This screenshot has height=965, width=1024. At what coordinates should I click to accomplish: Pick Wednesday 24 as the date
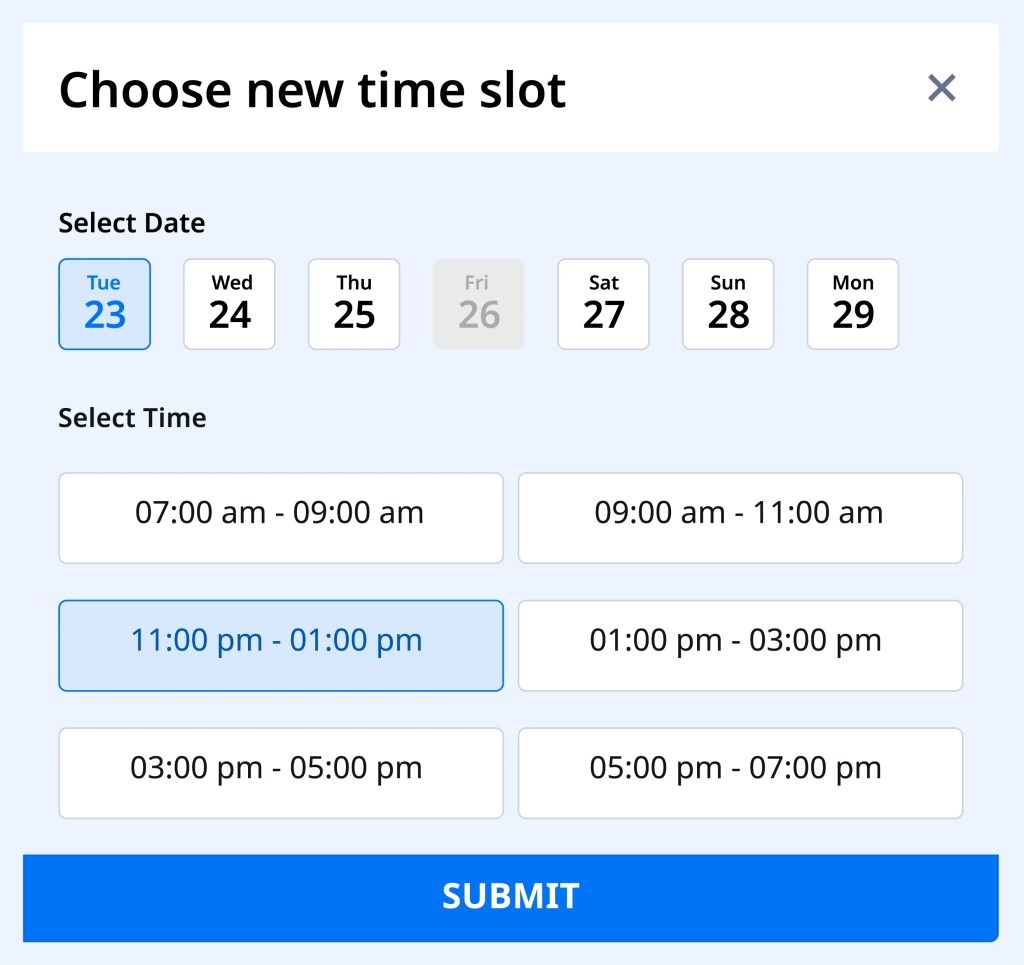(x=229, y=304)
